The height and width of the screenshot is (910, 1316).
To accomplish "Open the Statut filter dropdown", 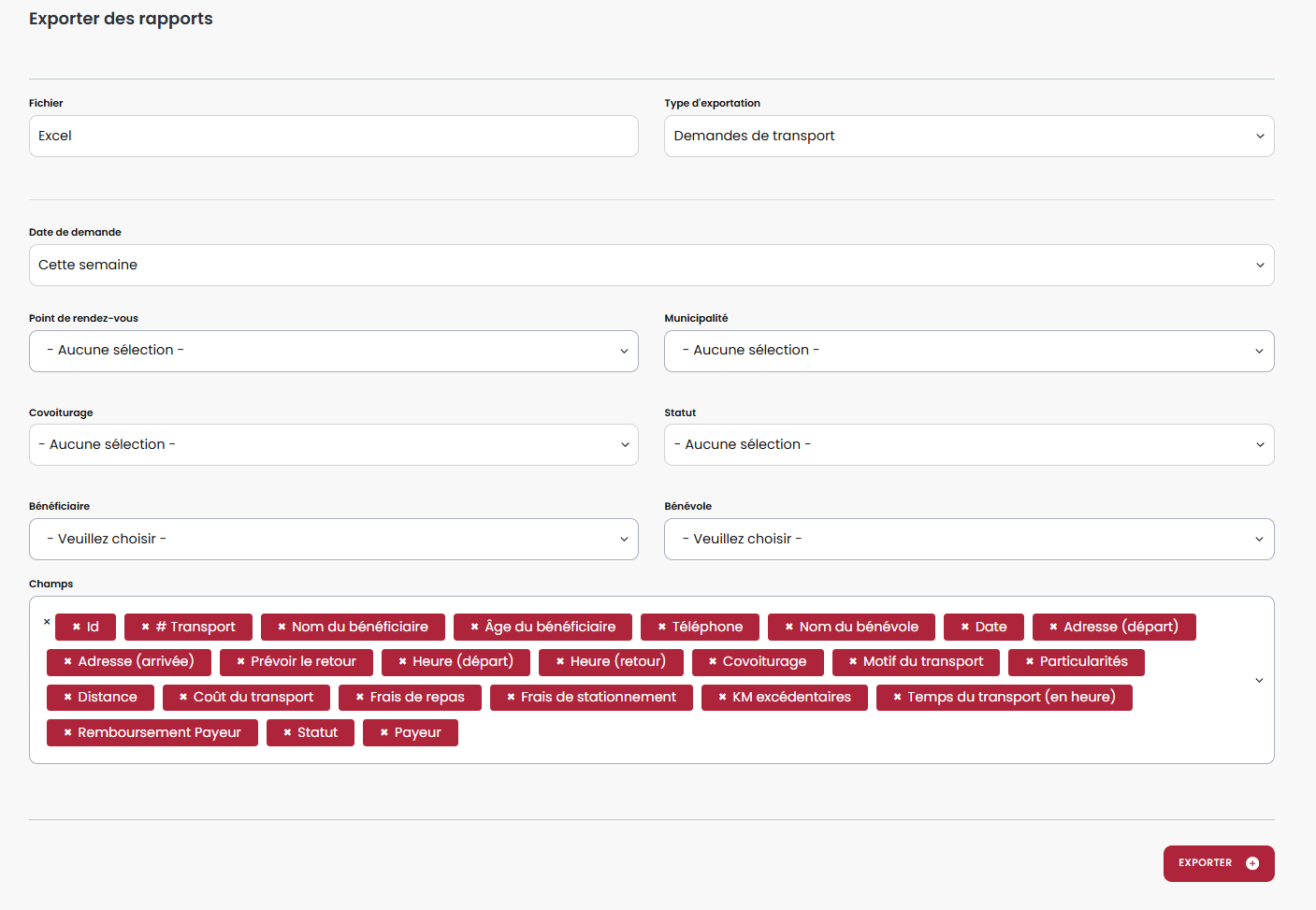I will coord(968,445).
